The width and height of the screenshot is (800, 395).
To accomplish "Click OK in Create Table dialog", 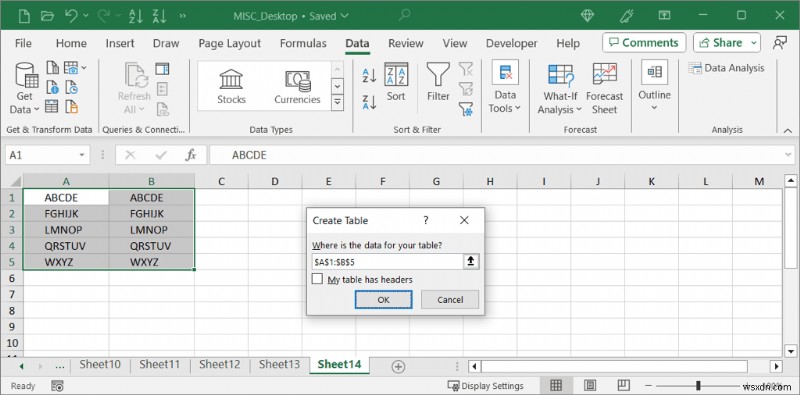I will 383,300.
